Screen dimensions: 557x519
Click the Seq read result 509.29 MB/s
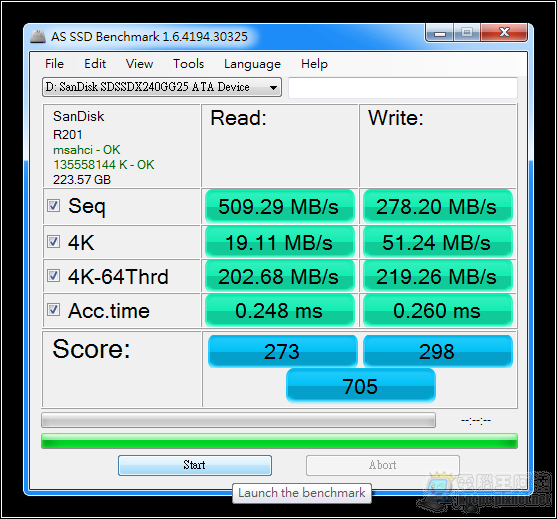[280, 206]
